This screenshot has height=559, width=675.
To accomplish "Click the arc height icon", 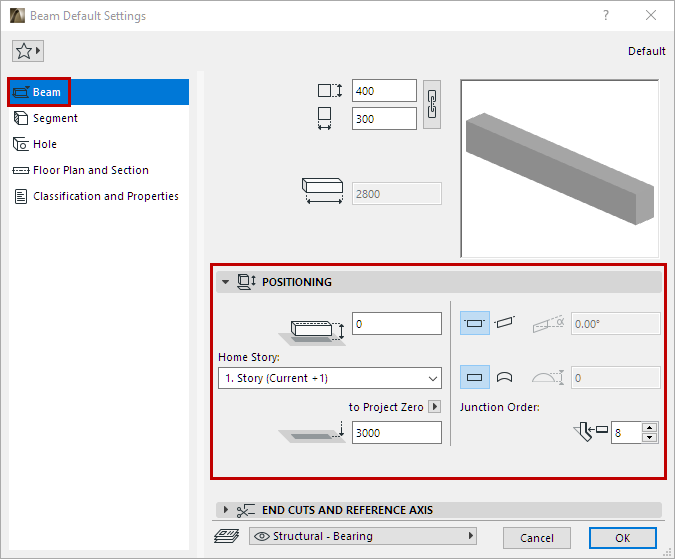I will pyautogui.click(x=548, y=377).
